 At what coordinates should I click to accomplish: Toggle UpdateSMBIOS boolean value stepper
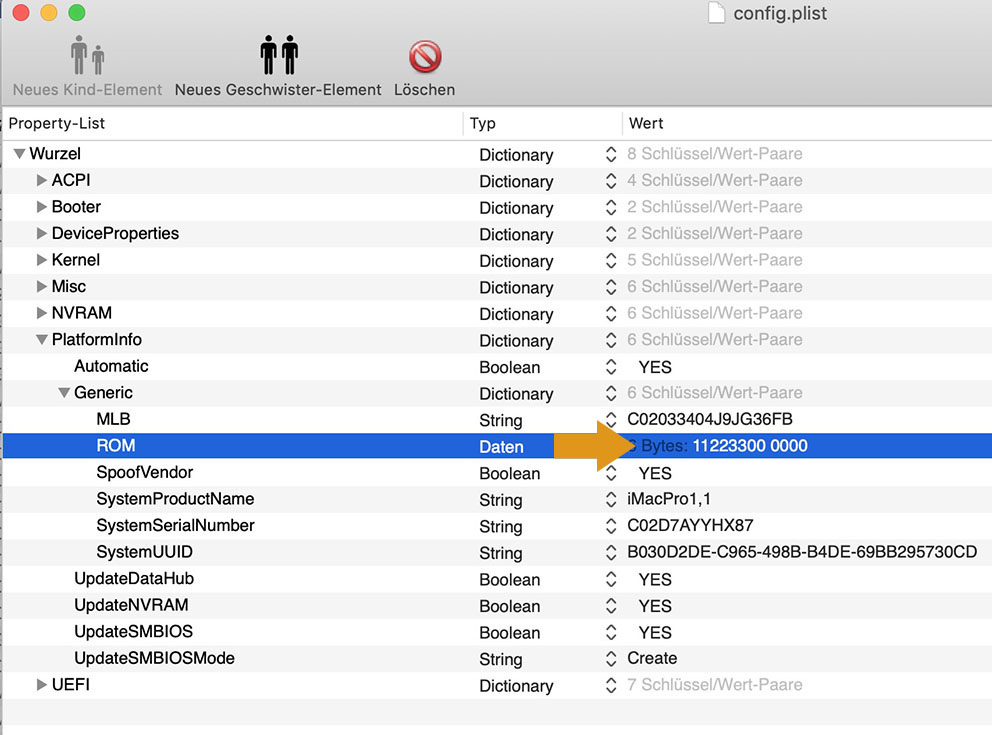point(611,632)
